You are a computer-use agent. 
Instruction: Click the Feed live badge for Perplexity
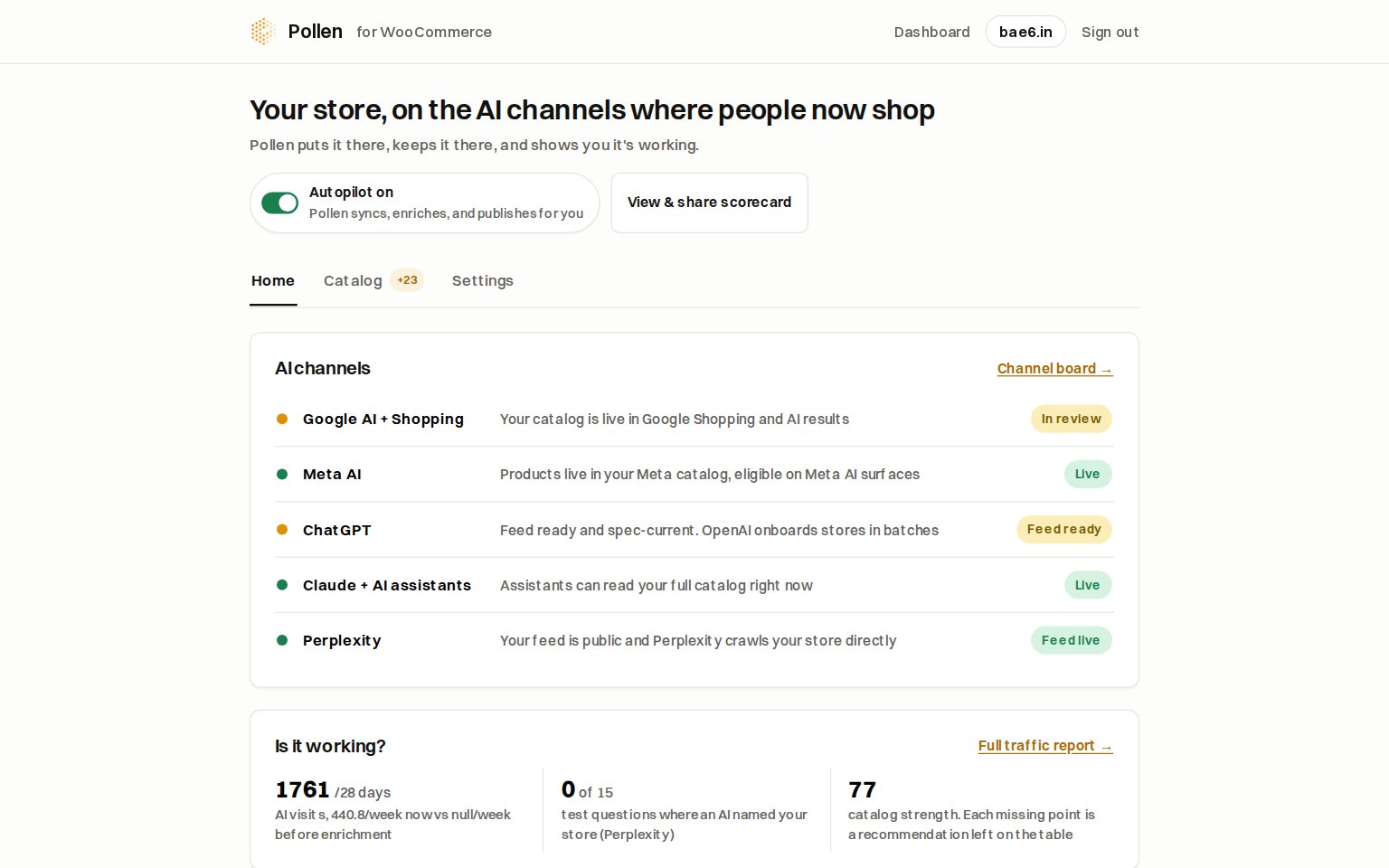click(x=1072, y=640)
